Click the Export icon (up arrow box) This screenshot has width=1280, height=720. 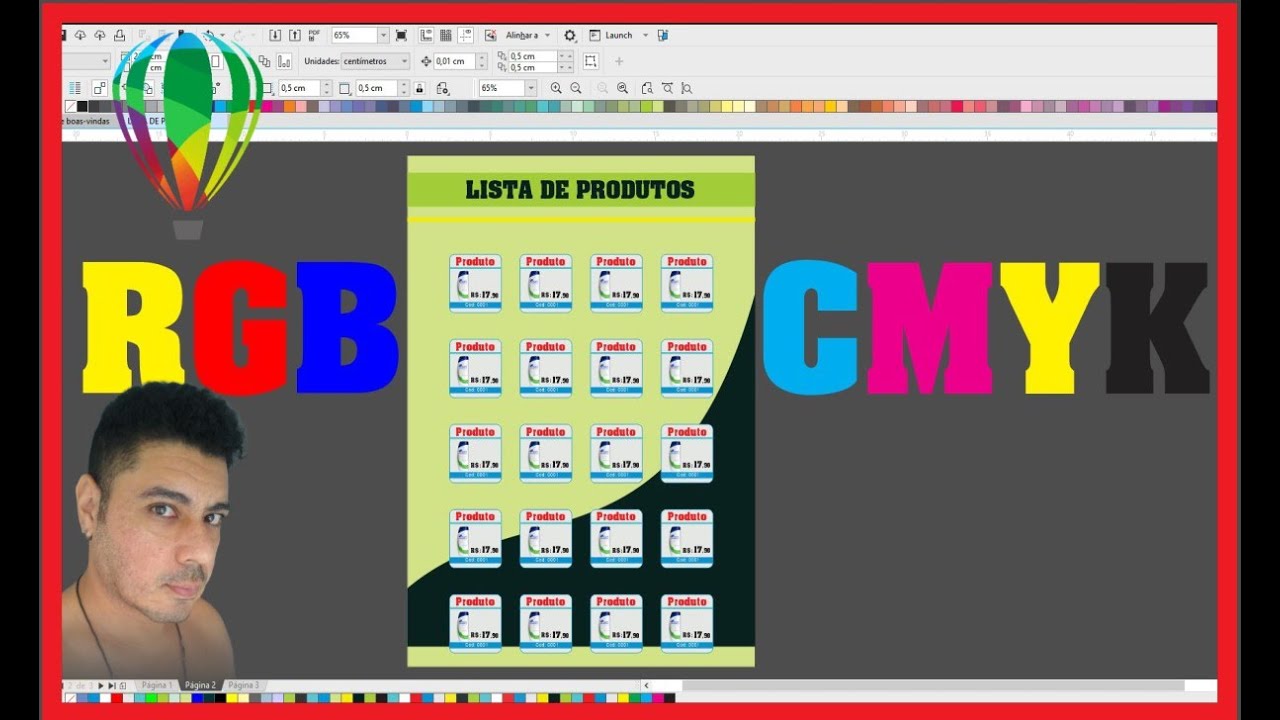295,35
